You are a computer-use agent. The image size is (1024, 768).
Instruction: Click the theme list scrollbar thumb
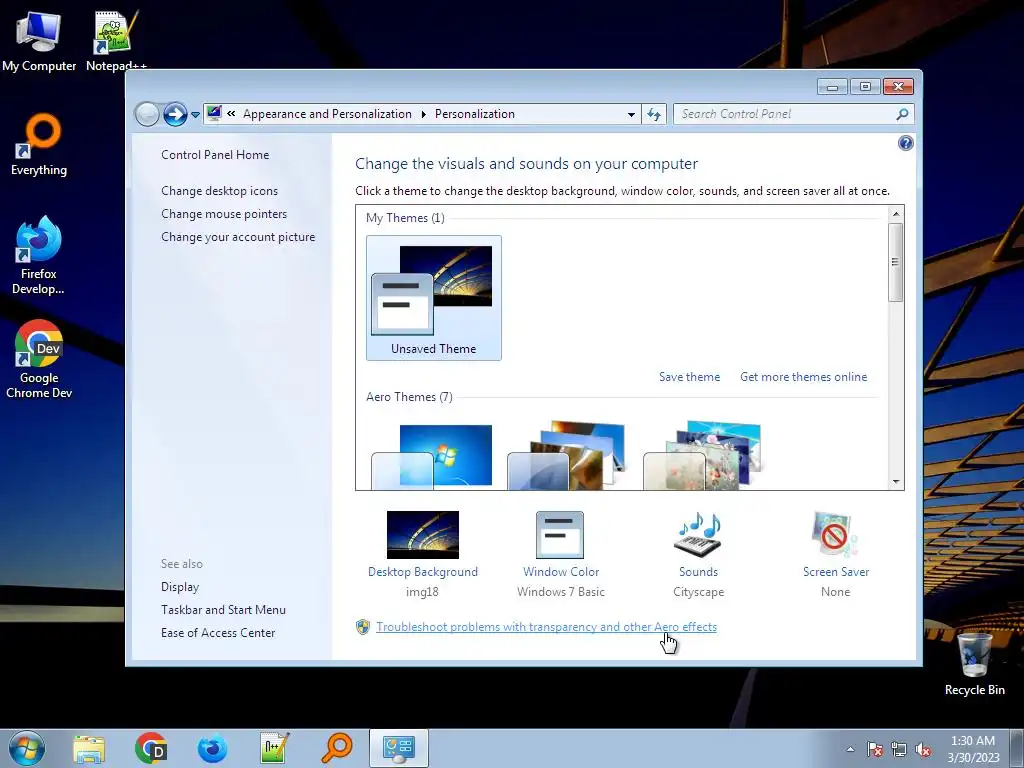896,262
